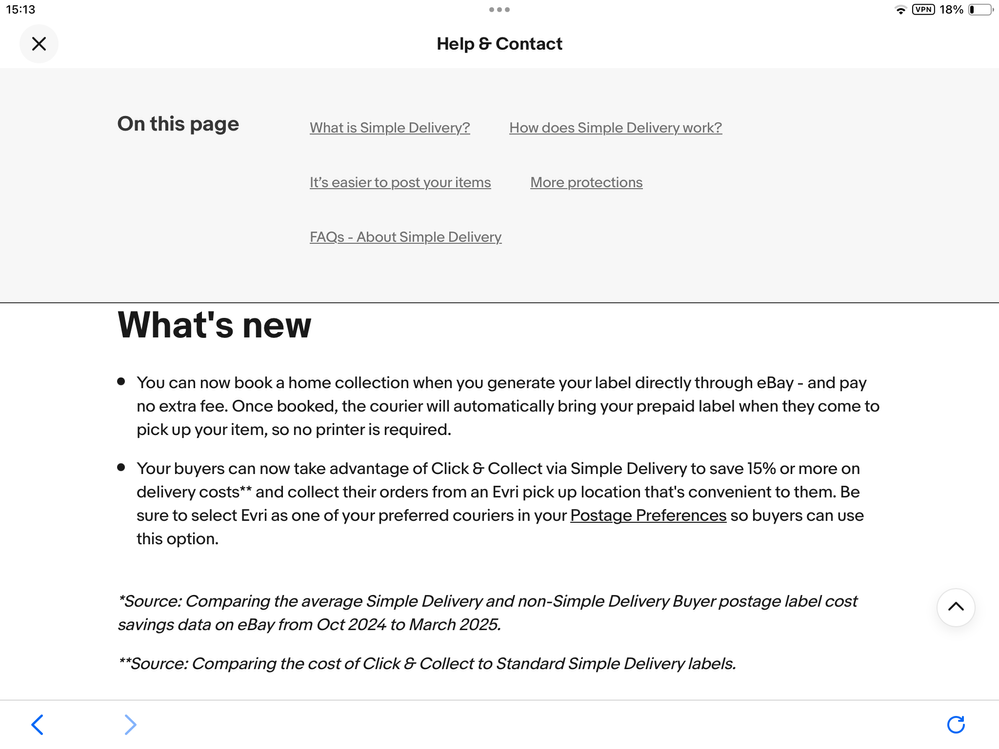This screenshot has width=999, height=749.
Task: Tap the 15:13 clock in status bar
Action: pos(21,10)
